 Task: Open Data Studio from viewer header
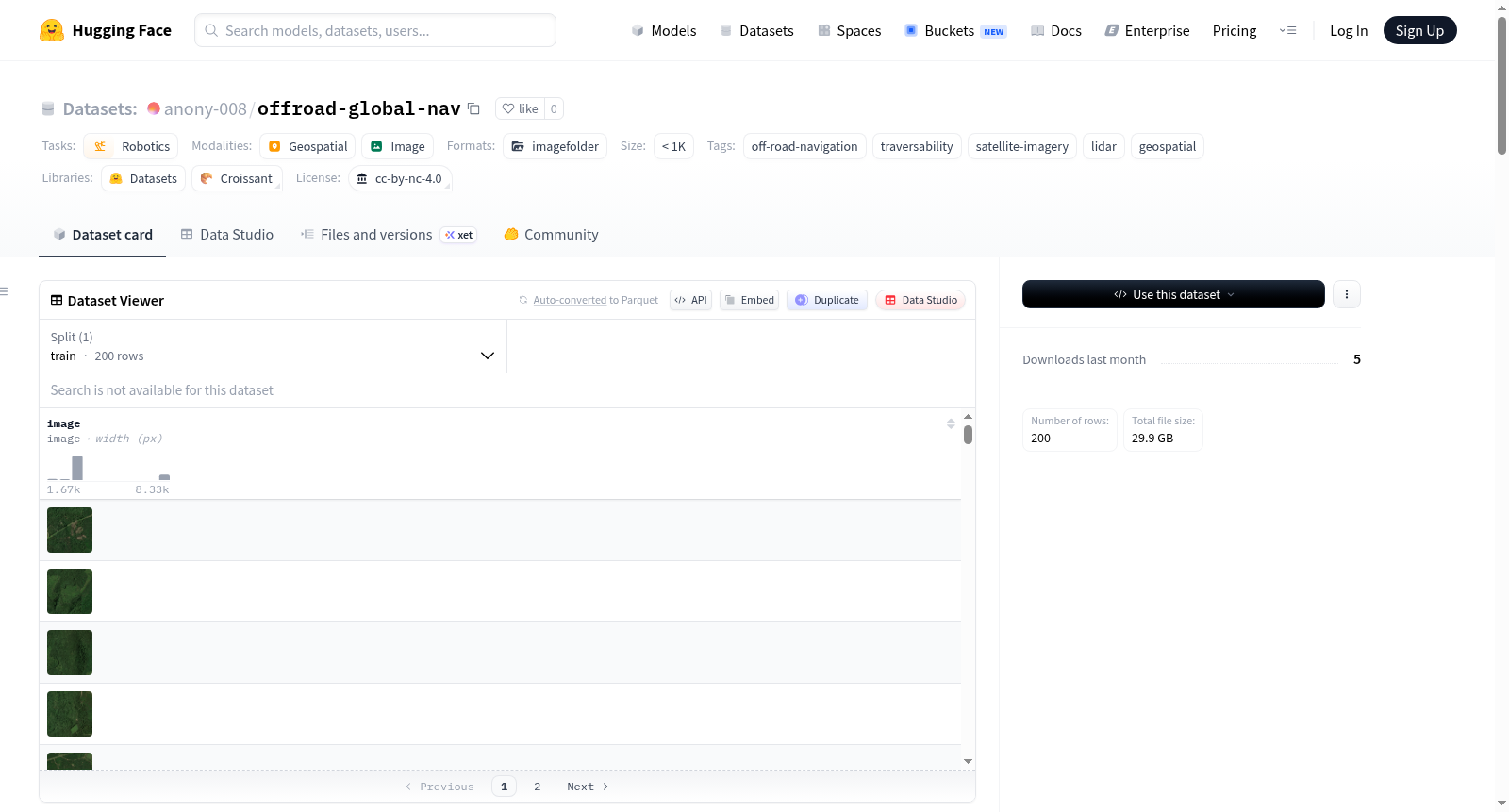[x=920, y=300]
